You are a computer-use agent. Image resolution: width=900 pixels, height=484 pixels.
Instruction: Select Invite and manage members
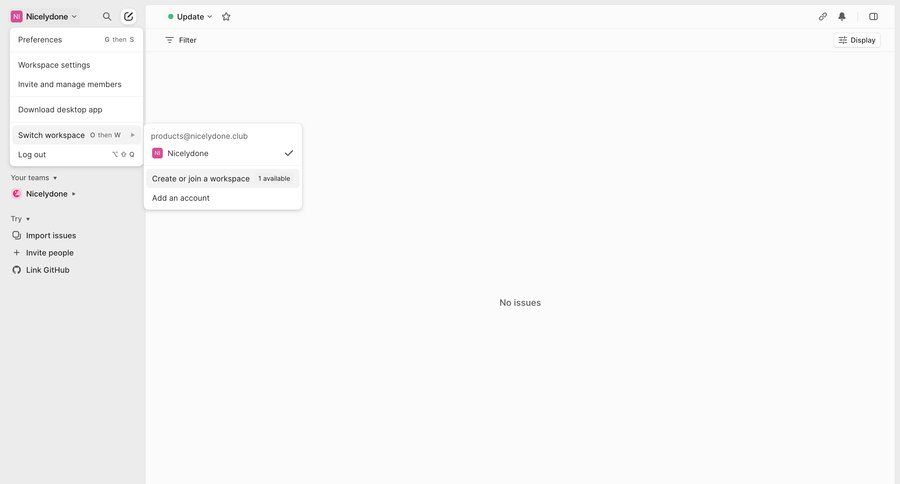pos(76,84)
